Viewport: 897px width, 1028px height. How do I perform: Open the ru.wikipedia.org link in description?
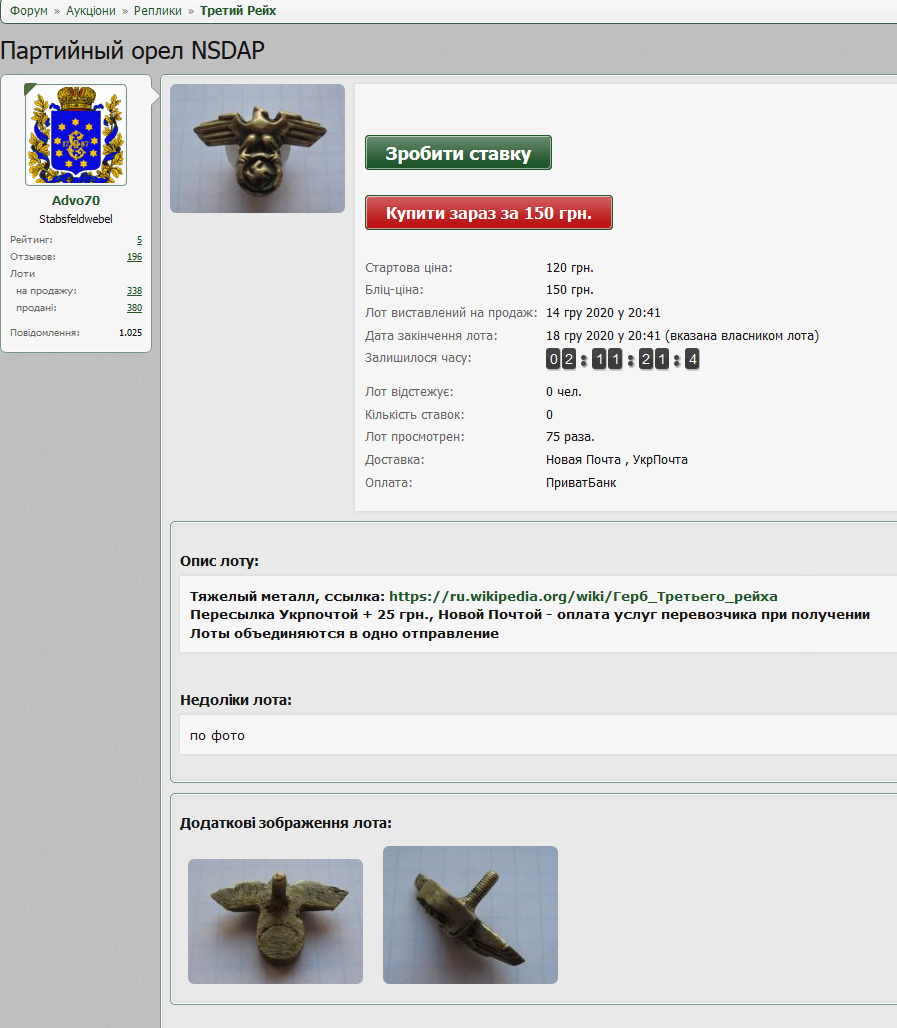point(583,596)
